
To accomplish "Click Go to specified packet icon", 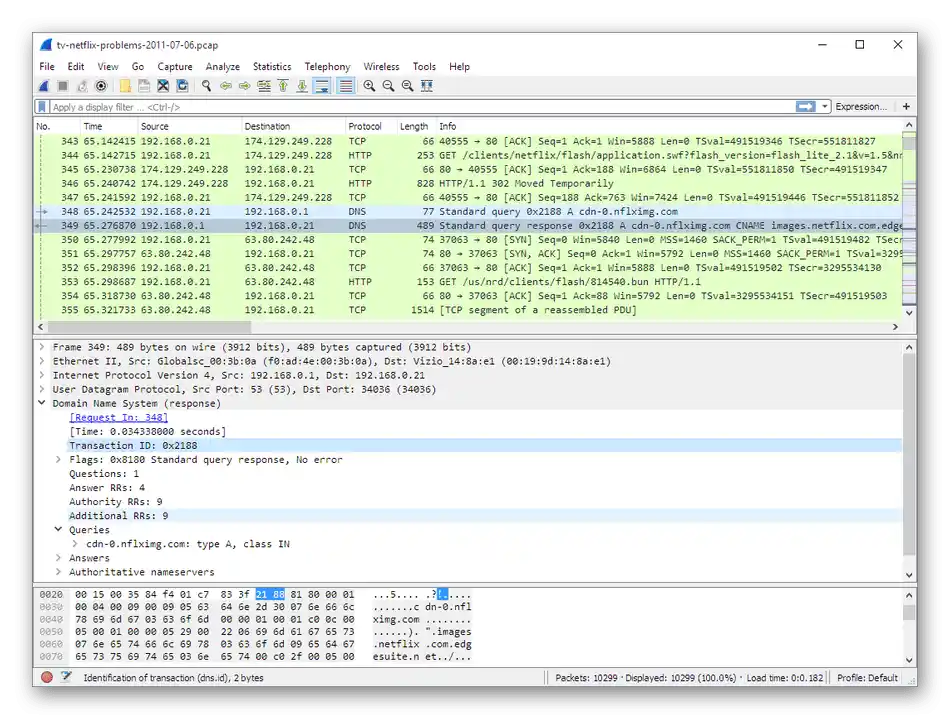I will (264, 86).
